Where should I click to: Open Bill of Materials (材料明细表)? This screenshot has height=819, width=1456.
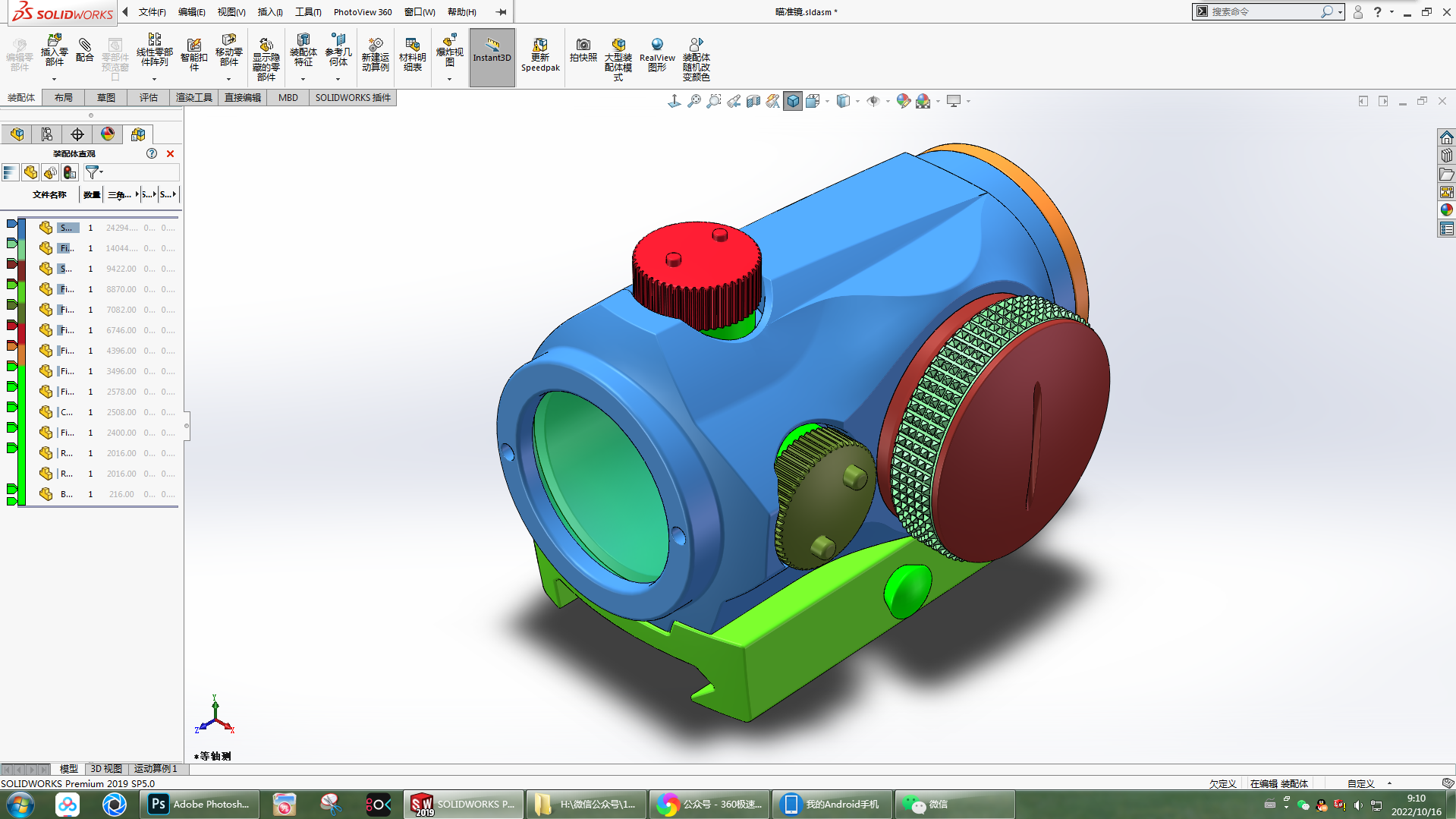(x=413, y=55)
